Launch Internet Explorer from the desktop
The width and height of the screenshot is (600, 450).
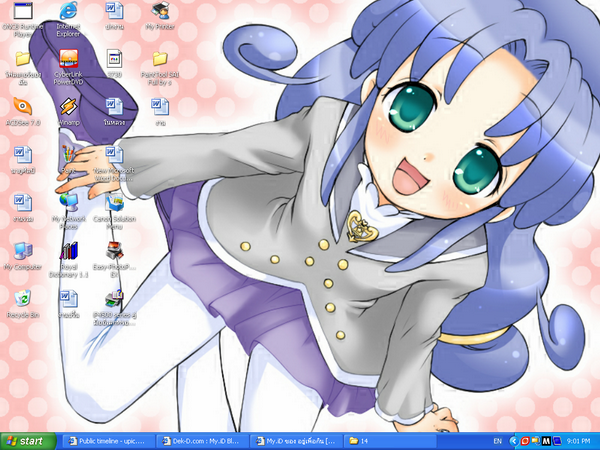point(68,11)
